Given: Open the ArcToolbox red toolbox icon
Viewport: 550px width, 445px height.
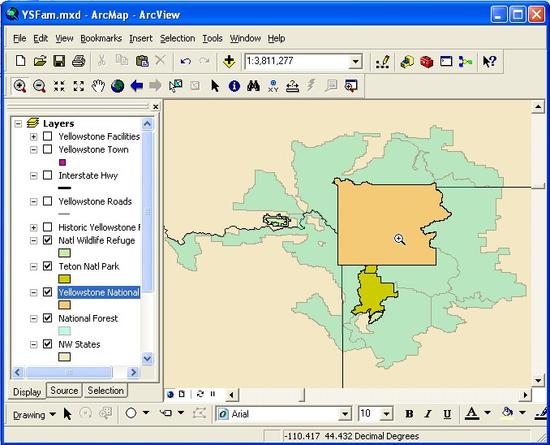Looking at the screenshot, I should click(427, 62).
